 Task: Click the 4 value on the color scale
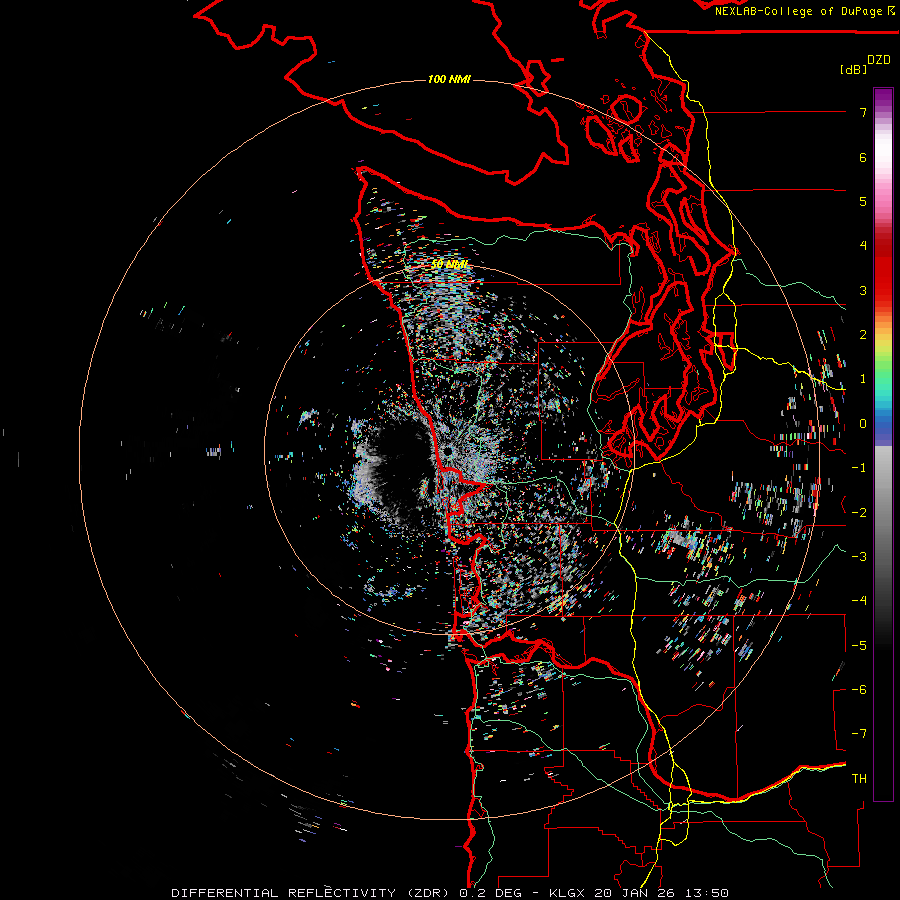tap(863, 246)
